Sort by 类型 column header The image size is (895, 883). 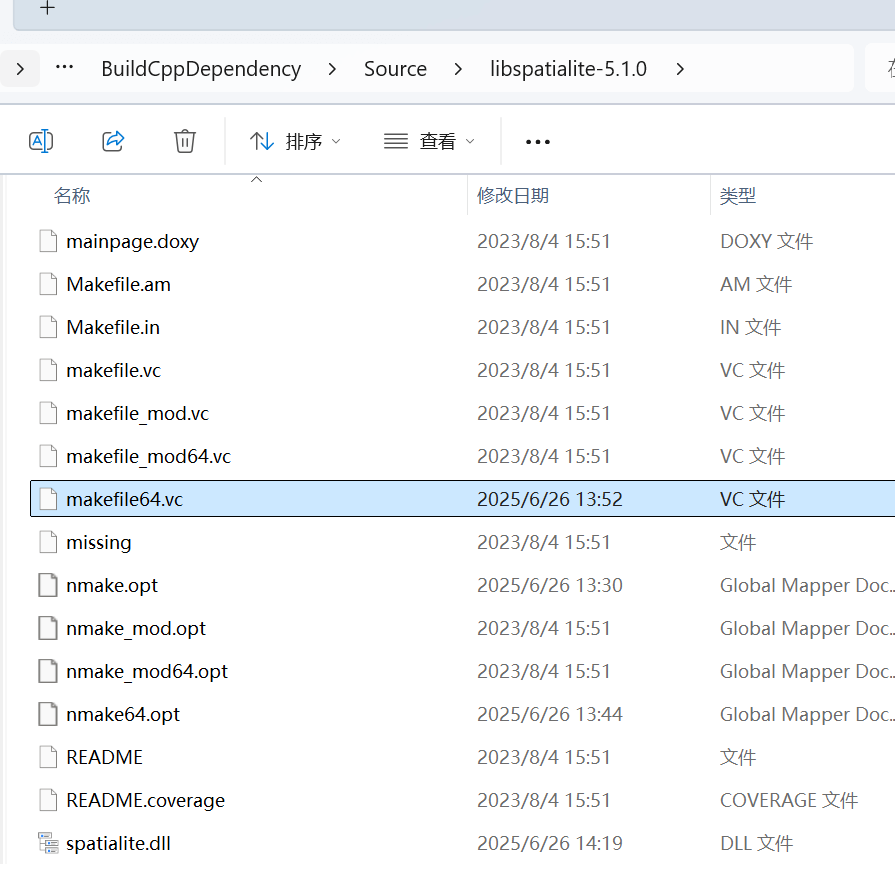pyautogui.click(x=738, y=196)
